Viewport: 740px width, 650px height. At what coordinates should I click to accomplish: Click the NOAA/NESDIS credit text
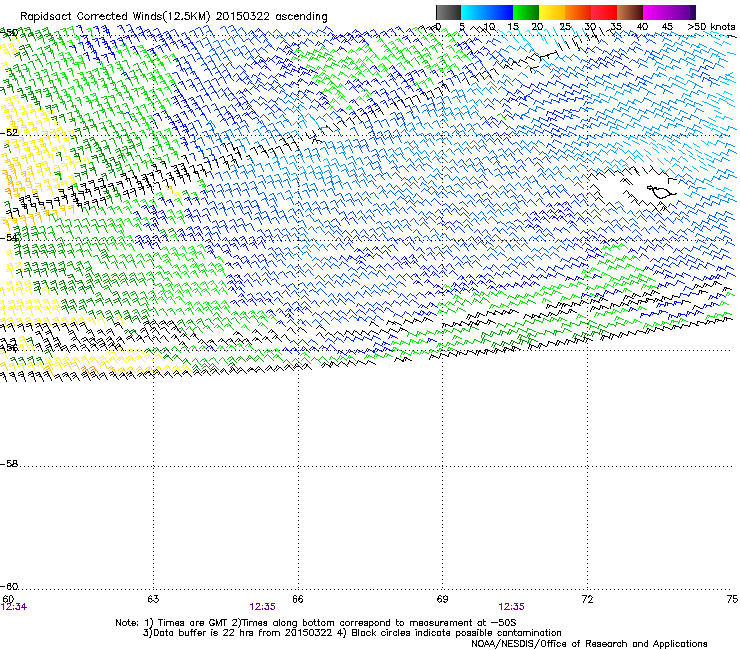(x=589, y=643)
